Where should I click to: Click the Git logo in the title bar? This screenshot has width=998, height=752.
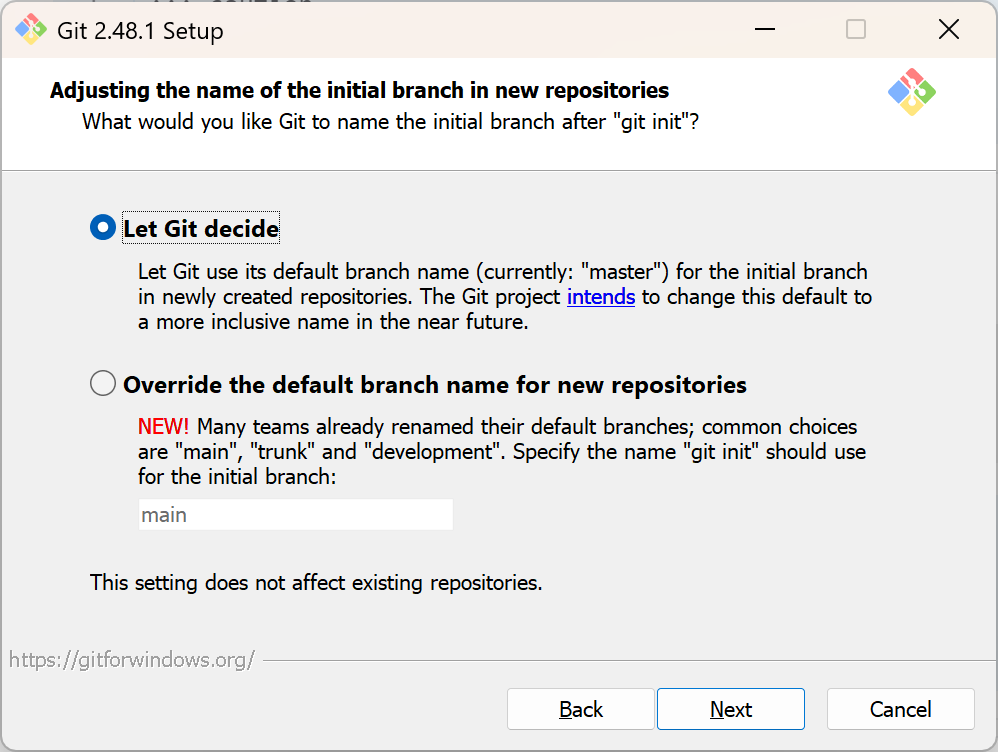click(x=31, y=30)
